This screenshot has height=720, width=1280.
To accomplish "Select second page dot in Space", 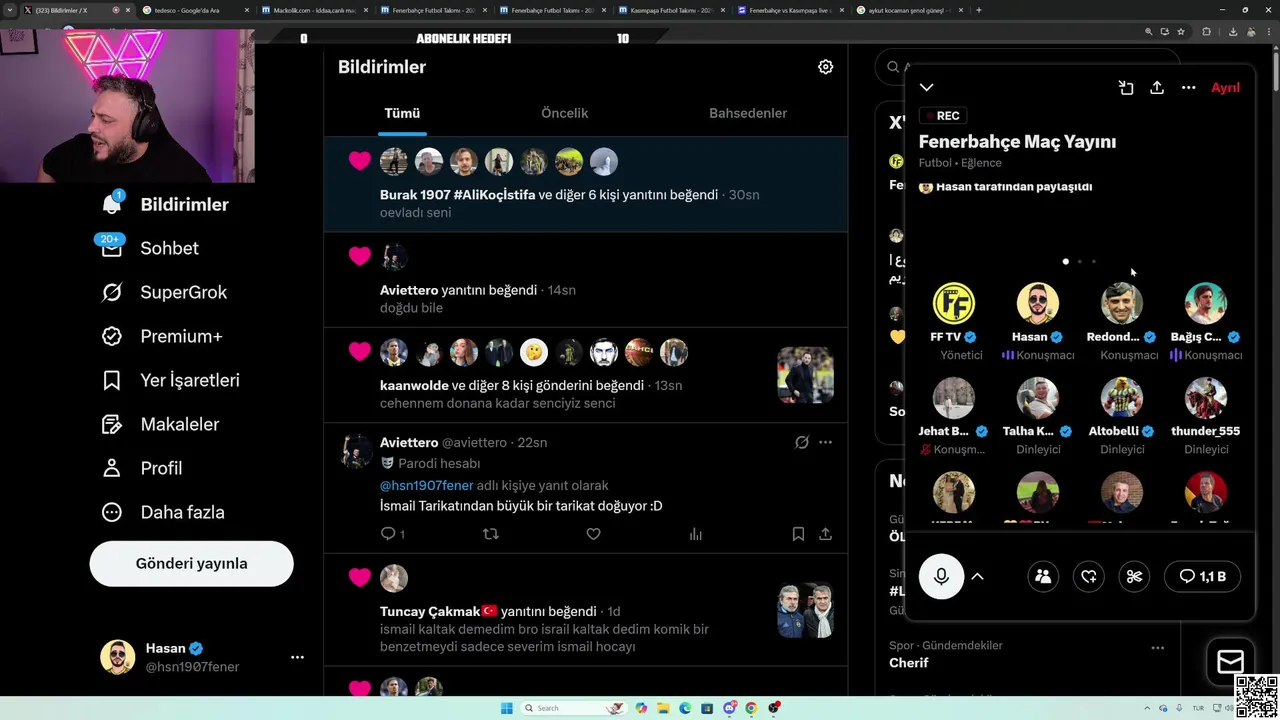I will pyautogui.click(x=1079, y=262).
